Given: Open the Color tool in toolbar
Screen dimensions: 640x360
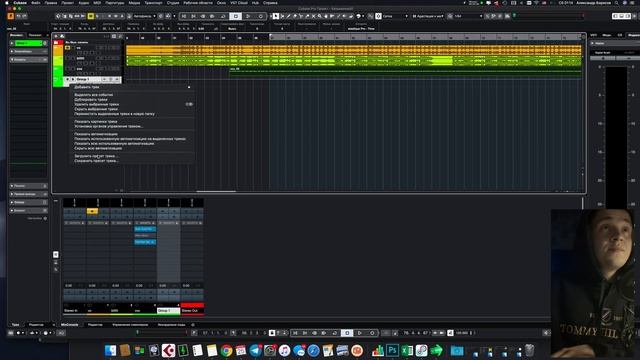Looking at the screenshot, I should pos(358,16).
